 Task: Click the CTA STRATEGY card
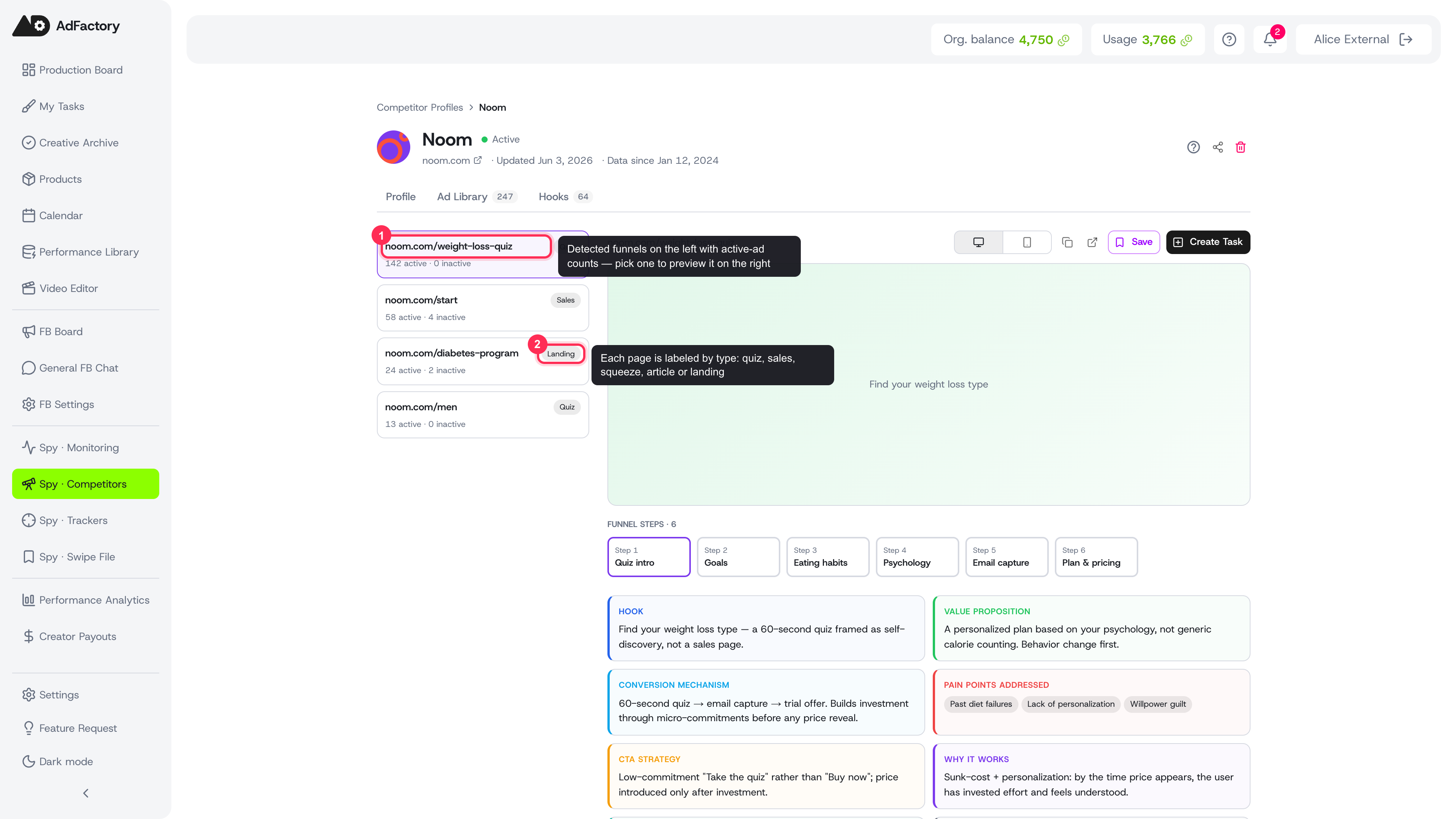766,776
